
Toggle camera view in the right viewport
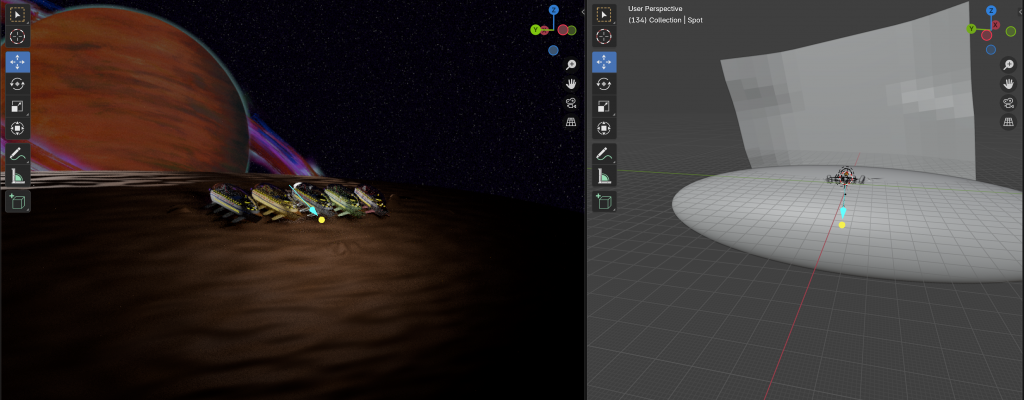coord(1009,103)
